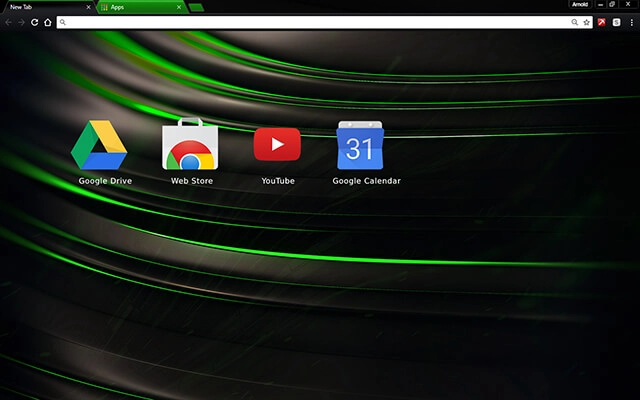Open the Google Drive app
The image size is (640, 400).
[99, 144]
